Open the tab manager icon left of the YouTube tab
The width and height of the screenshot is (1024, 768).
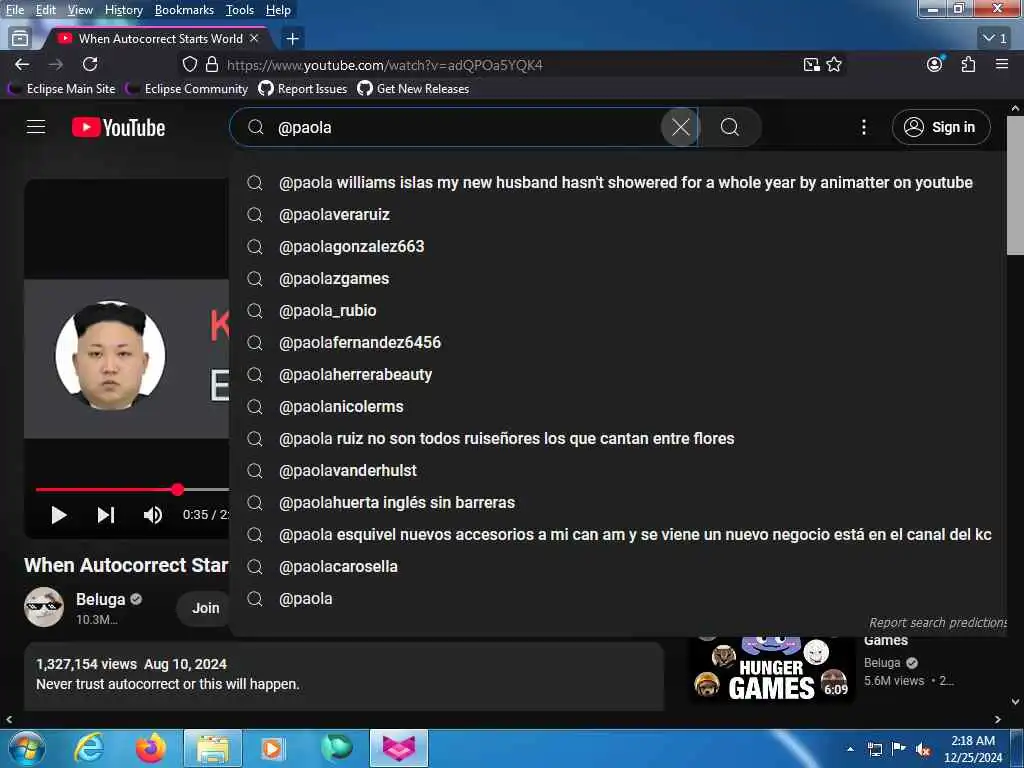coord(20,39)
